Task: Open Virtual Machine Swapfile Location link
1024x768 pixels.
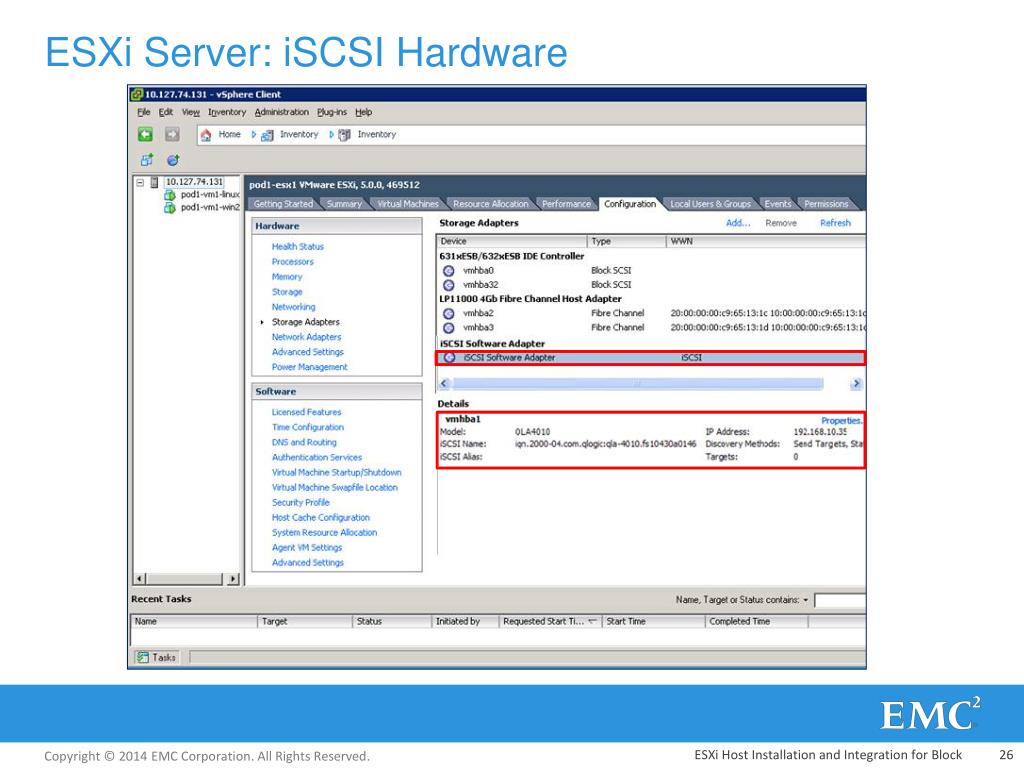Action: point(334,487)
